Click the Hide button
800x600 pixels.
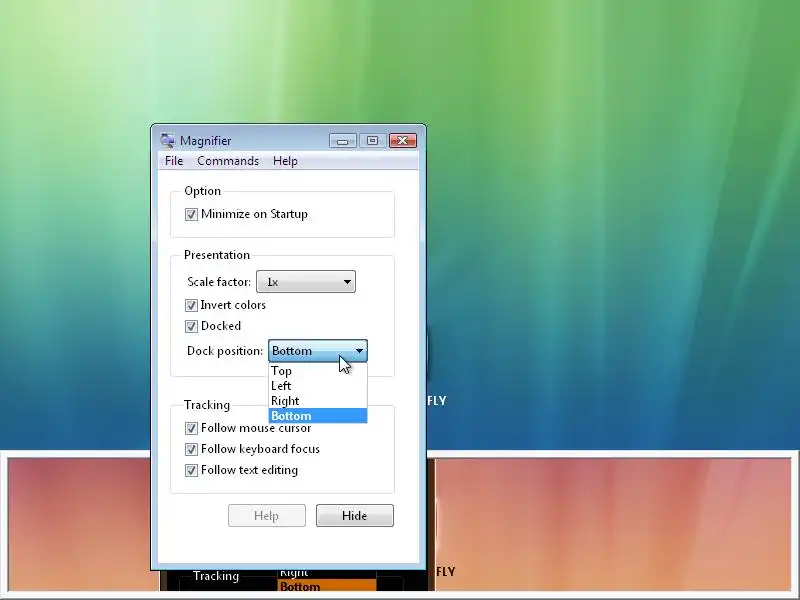[355, 515]
